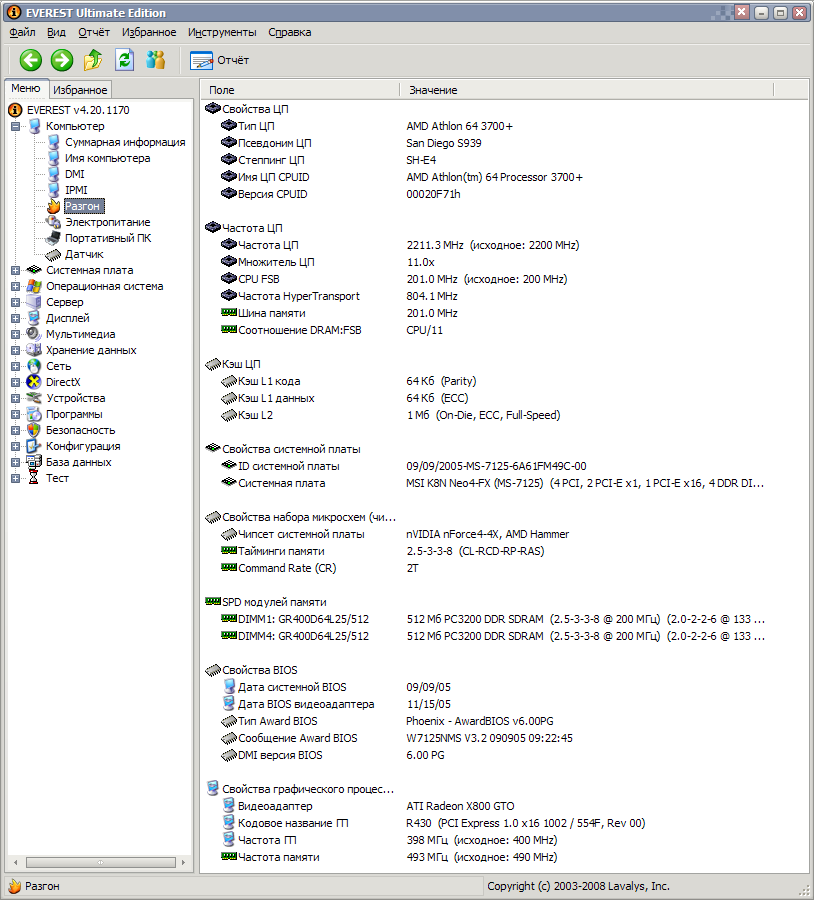
Task: Expand the Операционная система node
Action: [x=15, y=286]
